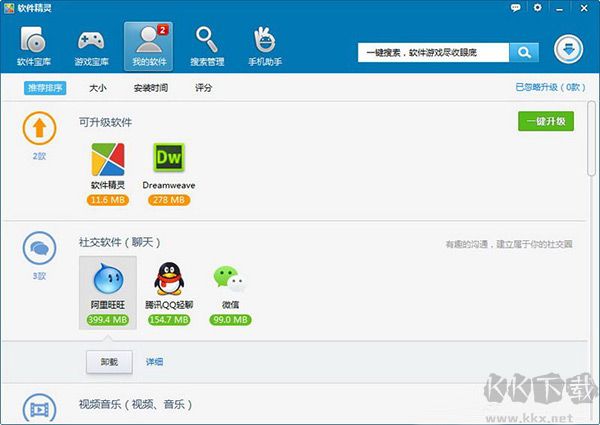Sort list by 评分 rating
Image resolution: width=600 pixels, height=425 pixels.
tap(203, 88)
